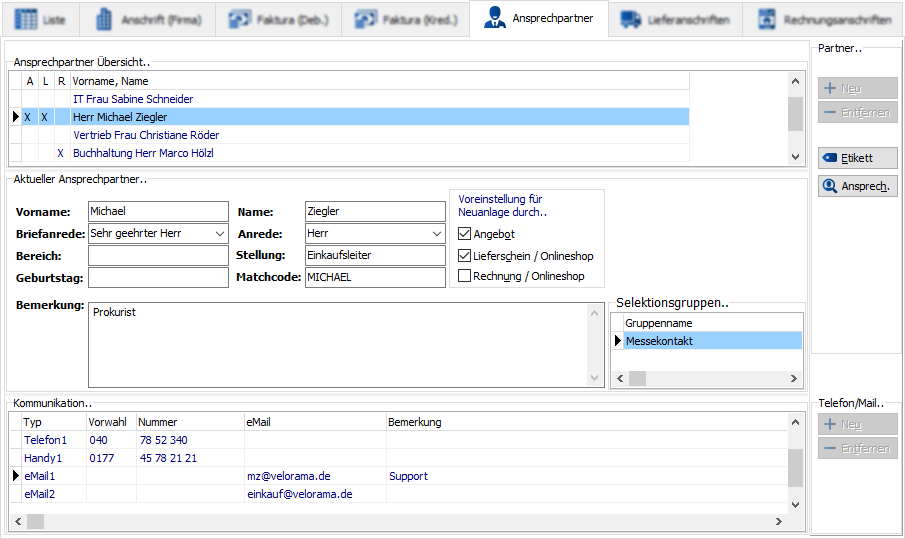Click the Lieferanschriften truck icon
Viewport: 905px width, 539px height.
click(x=630, y=20)
